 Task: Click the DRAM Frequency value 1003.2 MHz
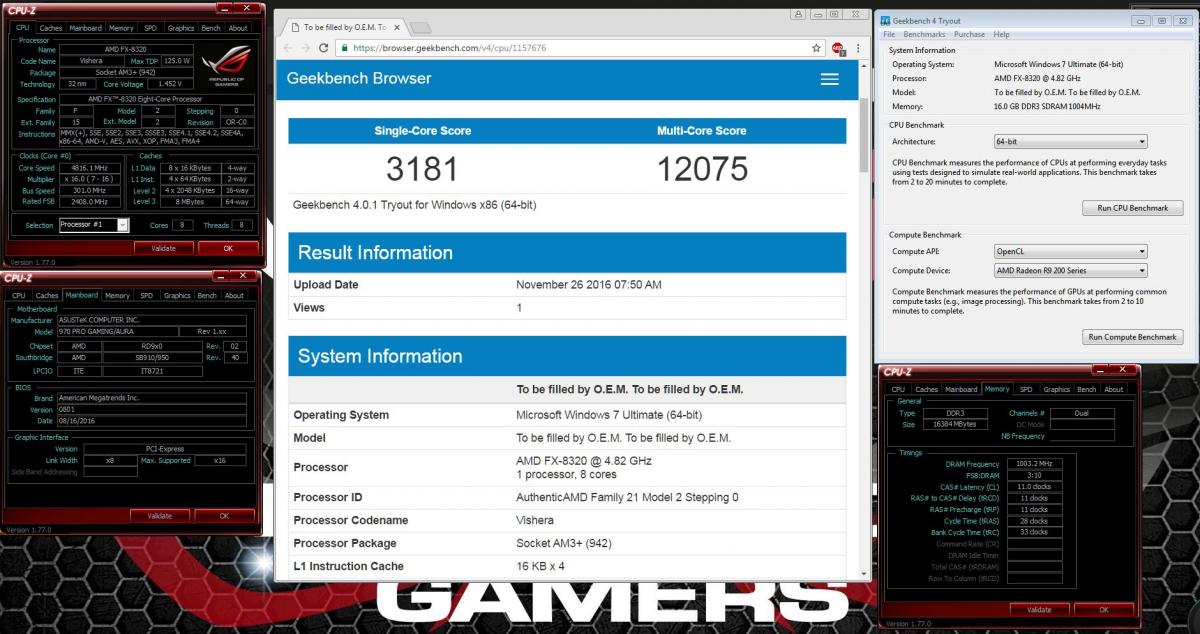pyautogui.click(x=1034, y=464)
